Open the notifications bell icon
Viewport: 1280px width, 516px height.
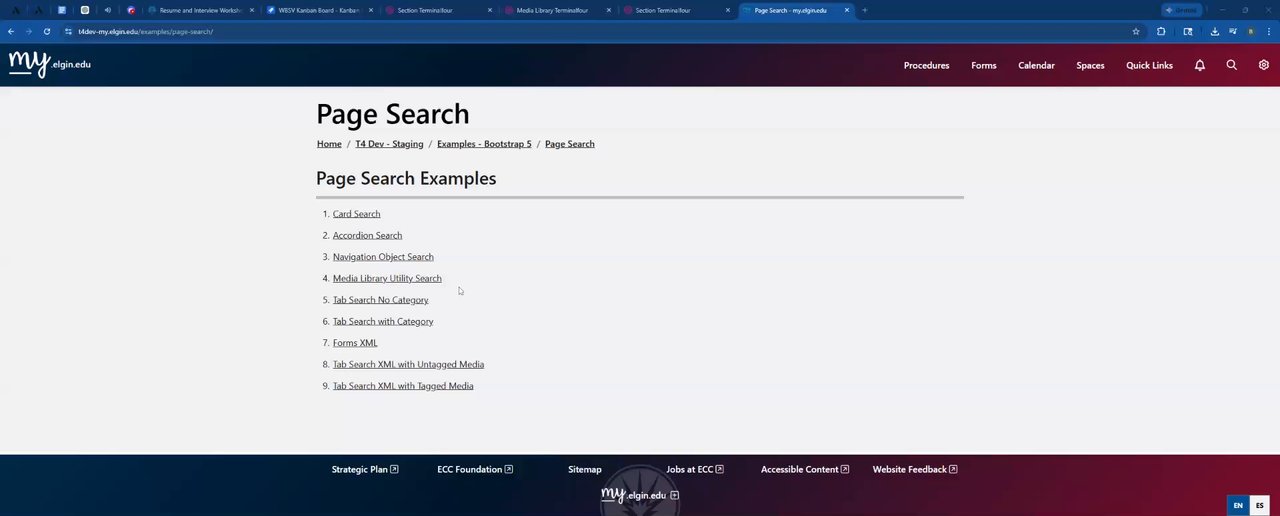pyautogui.click(x=1199, y=65)
